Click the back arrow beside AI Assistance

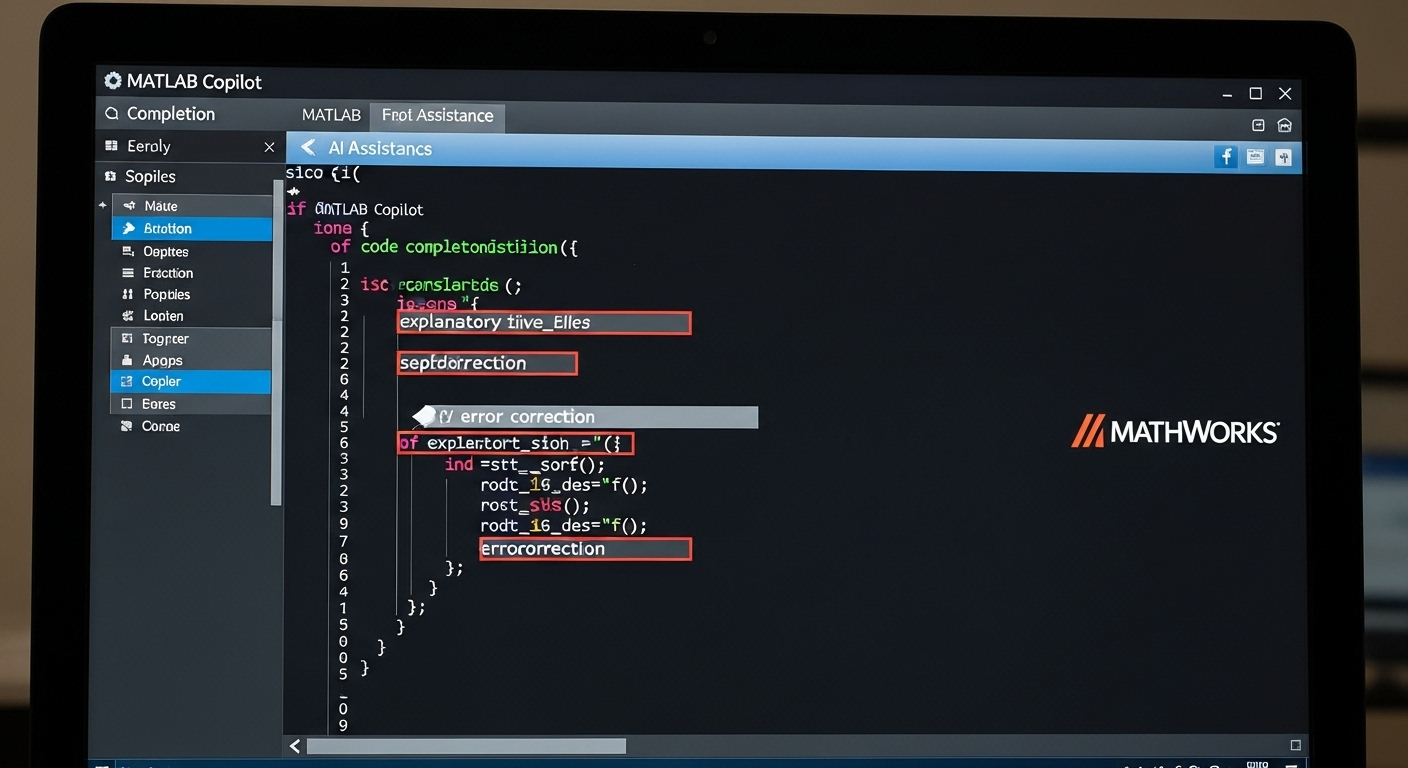pyautogui.click(x=308, y=148)
